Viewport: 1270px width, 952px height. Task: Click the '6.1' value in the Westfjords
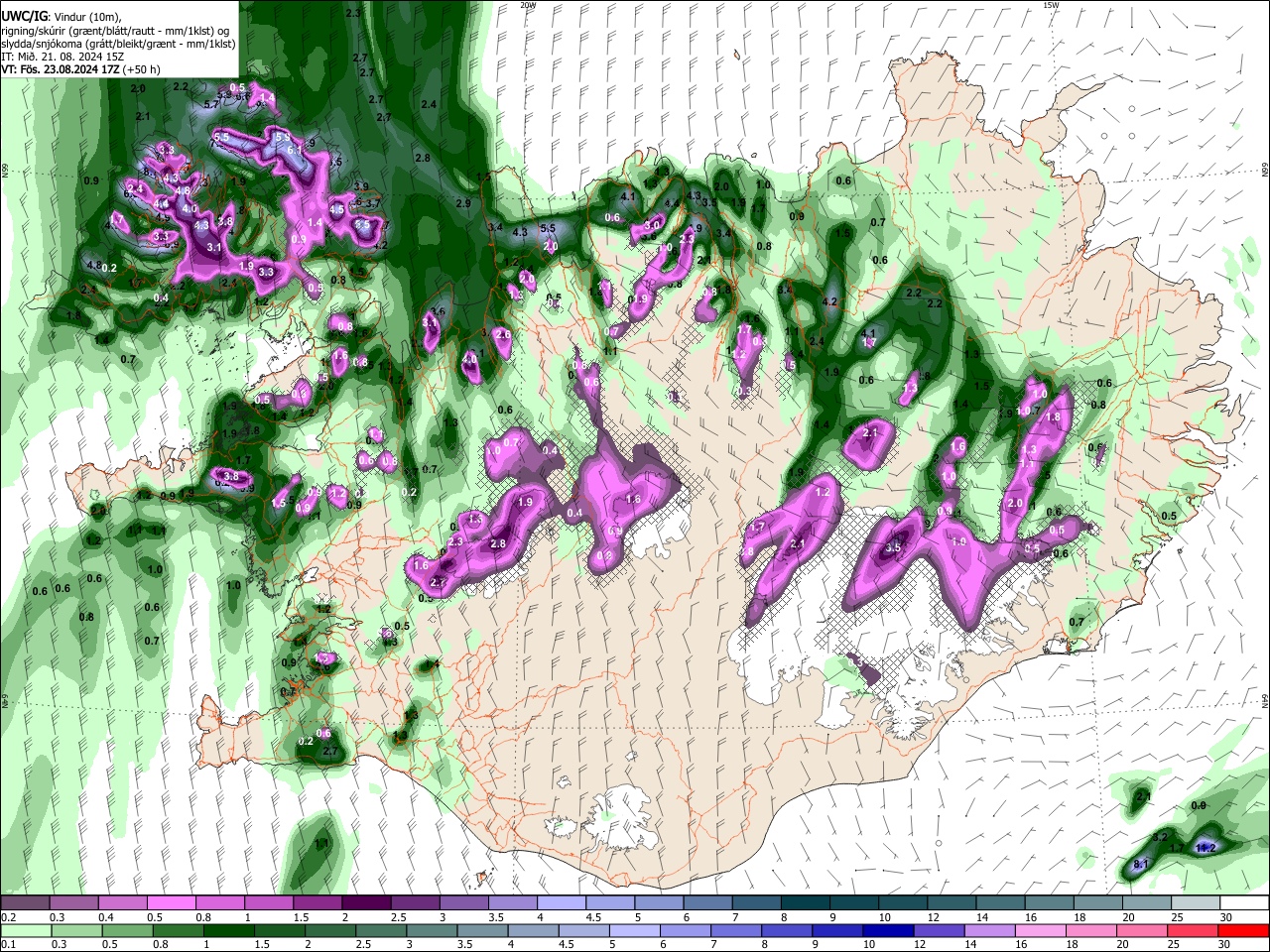coord(295,150)
